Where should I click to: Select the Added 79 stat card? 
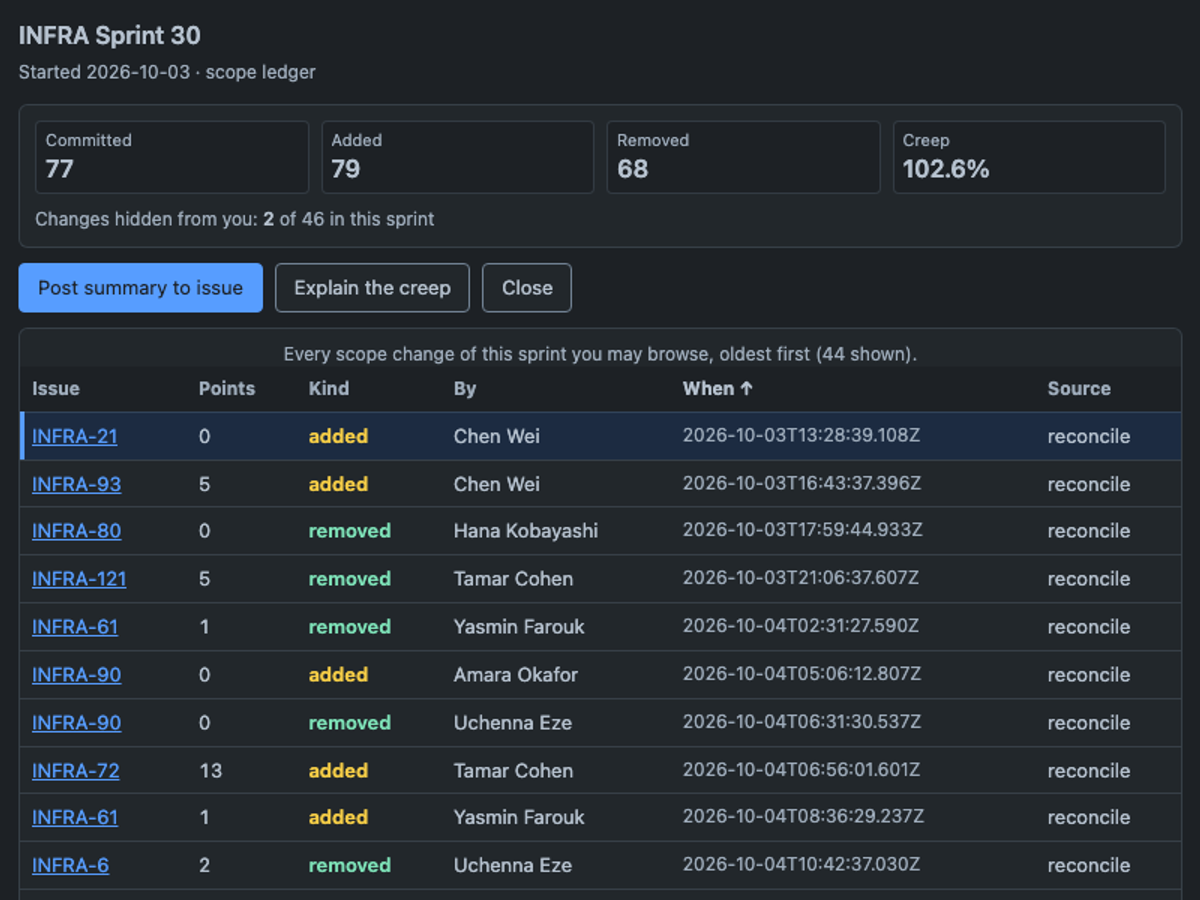tap(458, 157)
